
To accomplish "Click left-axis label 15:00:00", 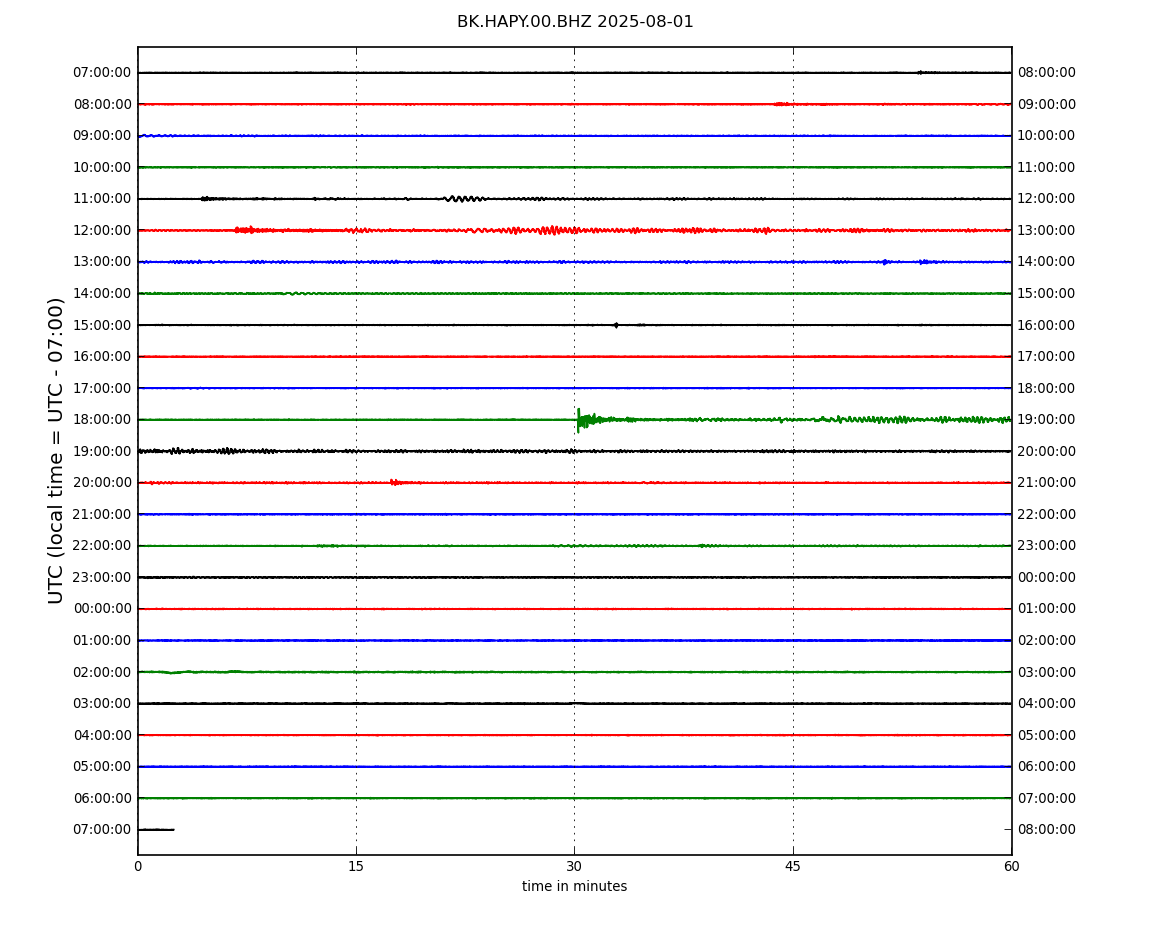I will [x=102, y=325].
